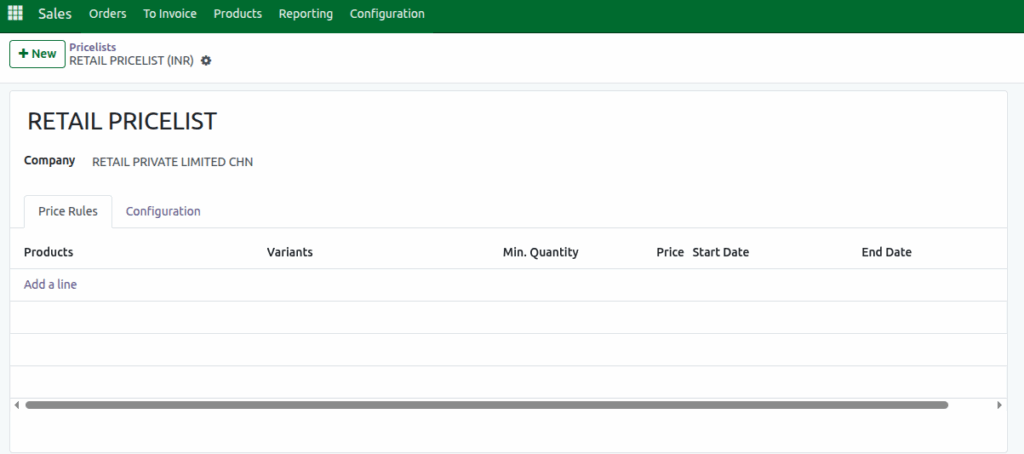Sort by End Date column header
1024x454 pixels.
886,252
